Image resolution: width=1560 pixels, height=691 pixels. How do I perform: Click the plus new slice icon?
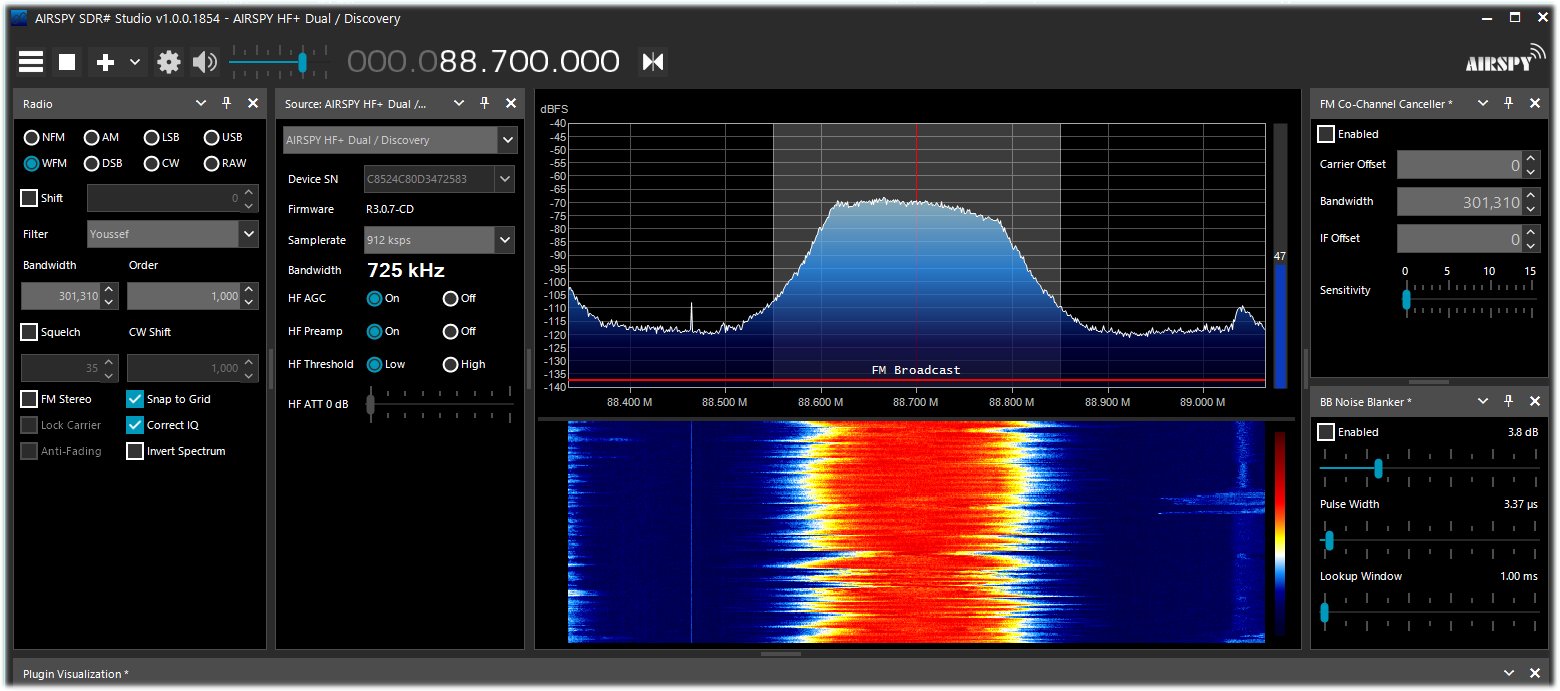tap(105, 62)
